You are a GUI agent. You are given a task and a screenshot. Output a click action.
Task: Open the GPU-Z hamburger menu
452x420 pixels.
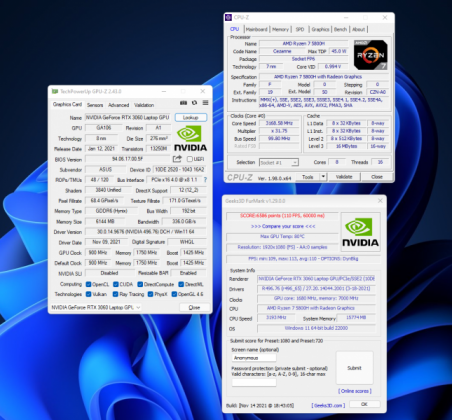point(205,103)
